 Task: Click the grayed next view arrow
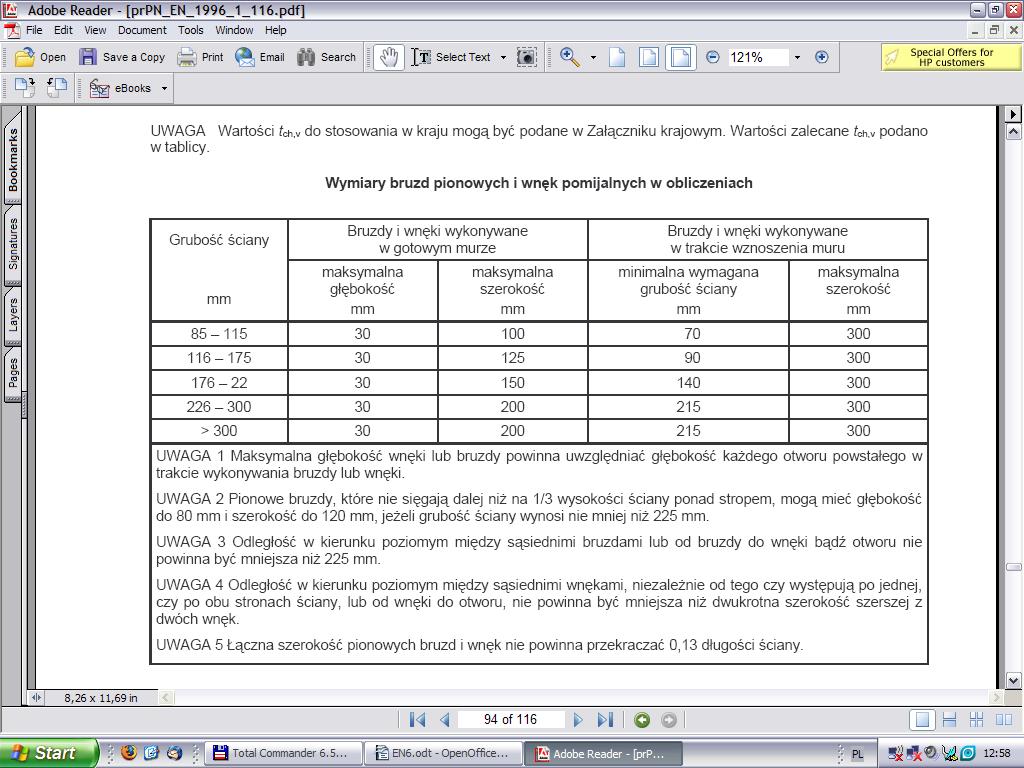pos(669,720)
